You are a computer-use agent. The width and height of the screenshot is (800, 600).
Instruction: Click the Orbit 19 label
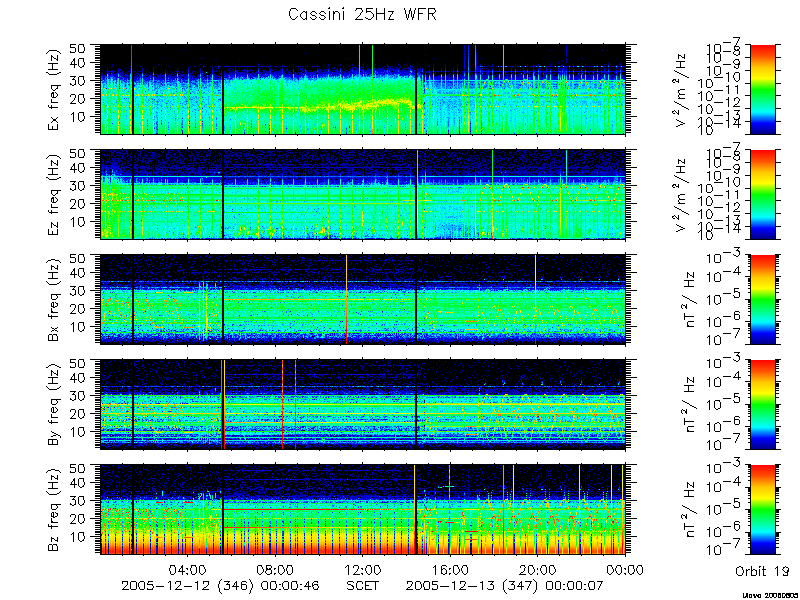[762, 571]
